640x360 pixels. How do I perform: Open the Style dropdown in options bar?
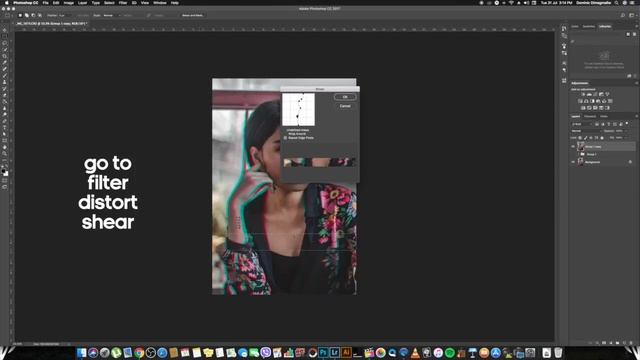pyautogui.click(x=111, y=16)
